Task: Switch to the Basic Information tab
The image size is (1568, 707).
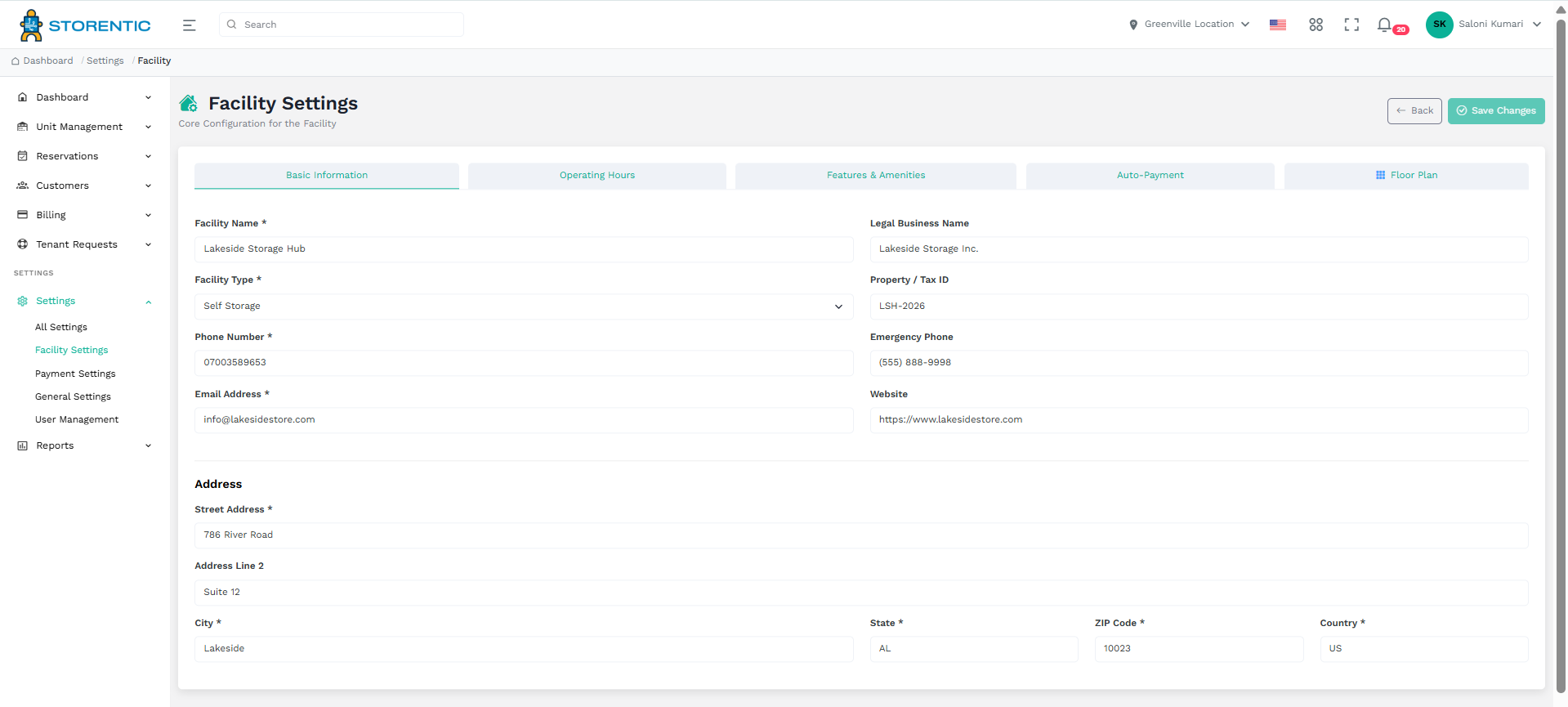Action: tap(327, 176)
